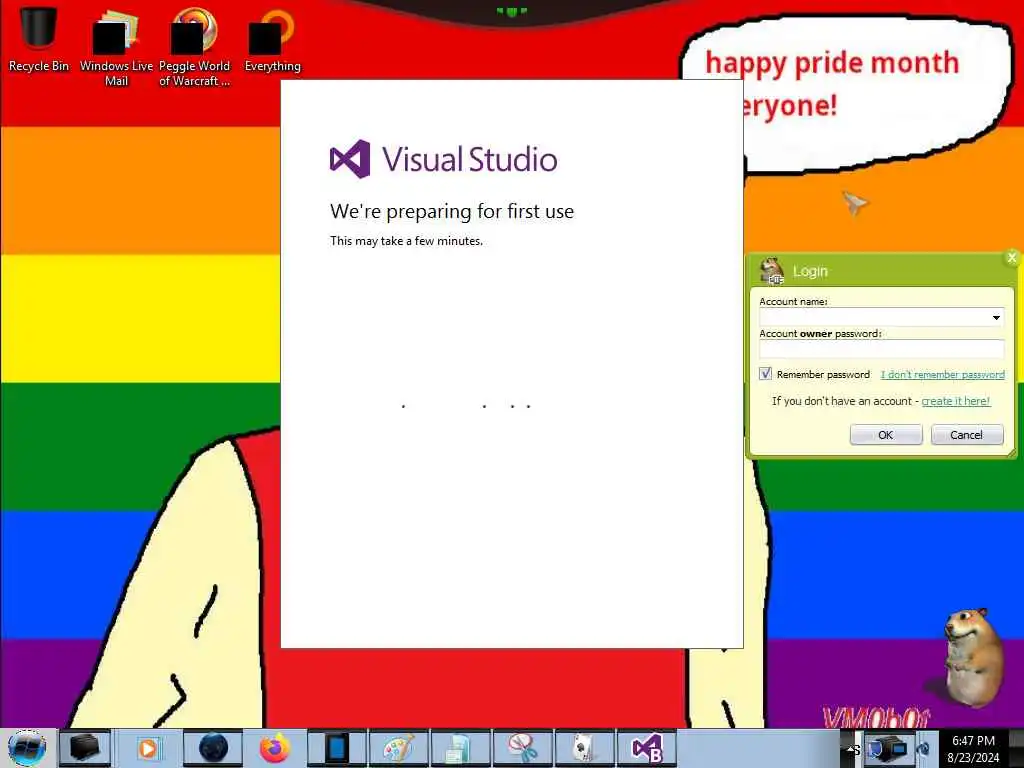Open Solitaire cards taskbar icon
Screen dimensions: 1024x768
click(584, 748)
